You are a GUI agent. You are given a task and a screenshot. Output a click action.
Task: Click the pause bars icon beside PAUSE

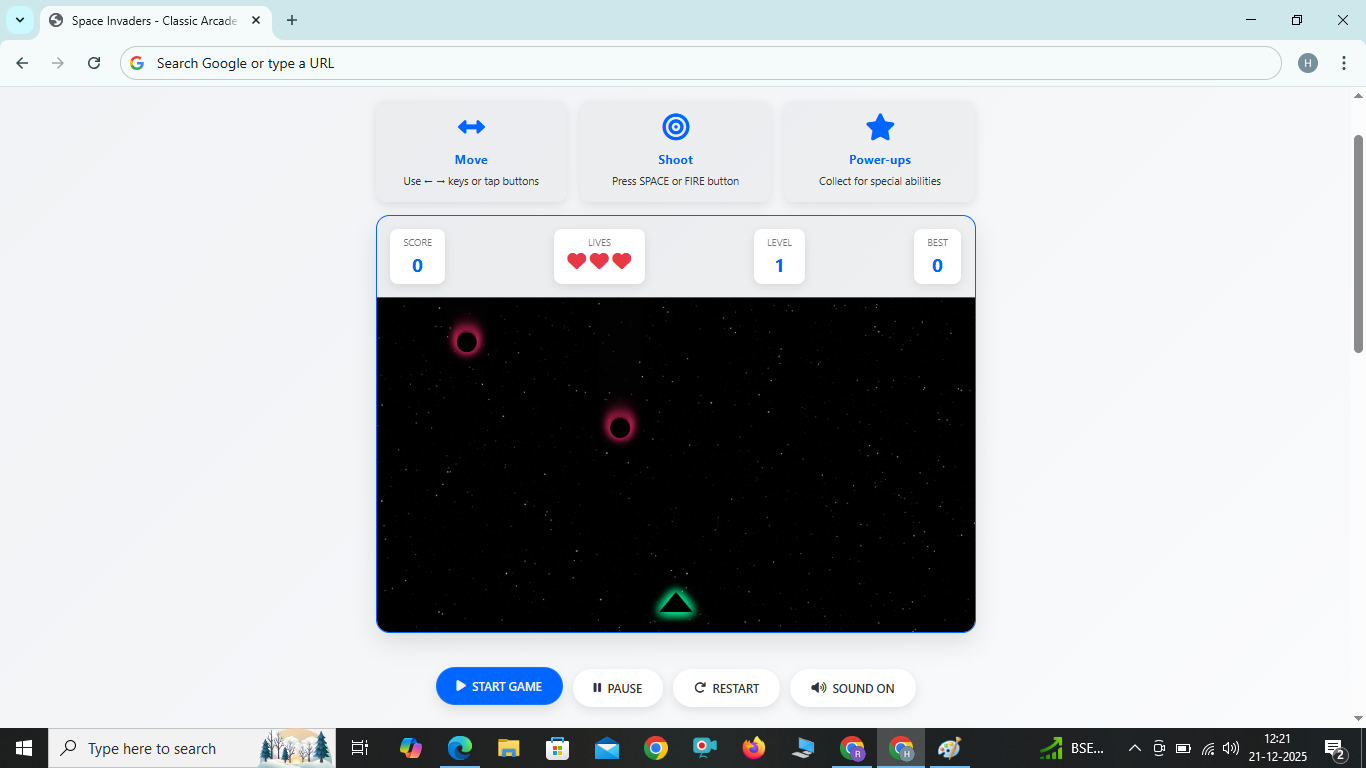point(597,687)
